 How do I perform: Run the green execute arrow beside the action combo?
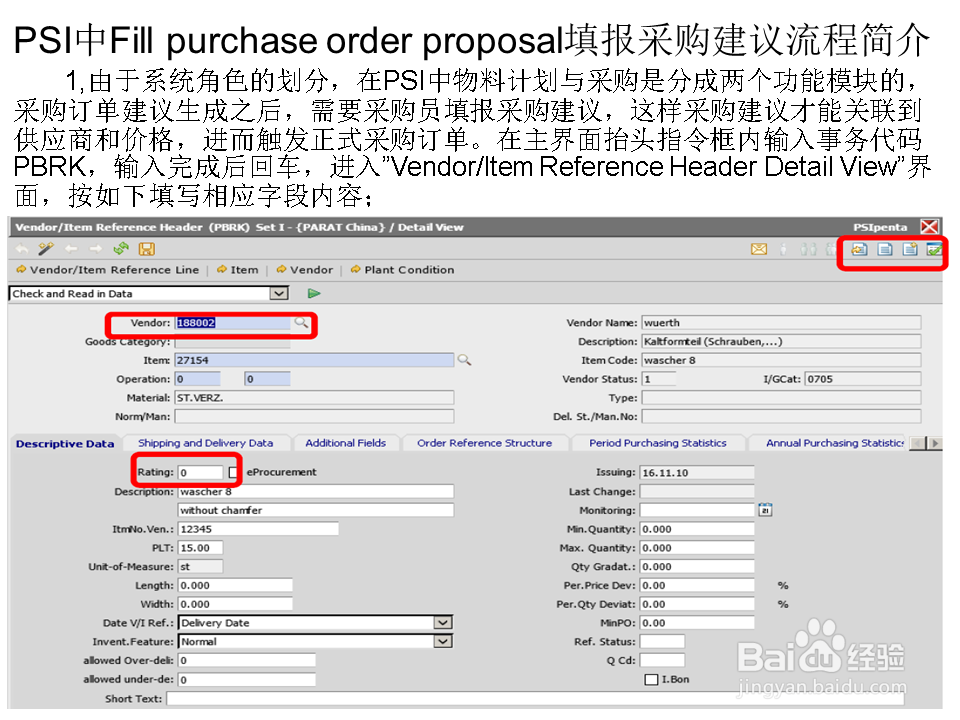click(313, 292)
